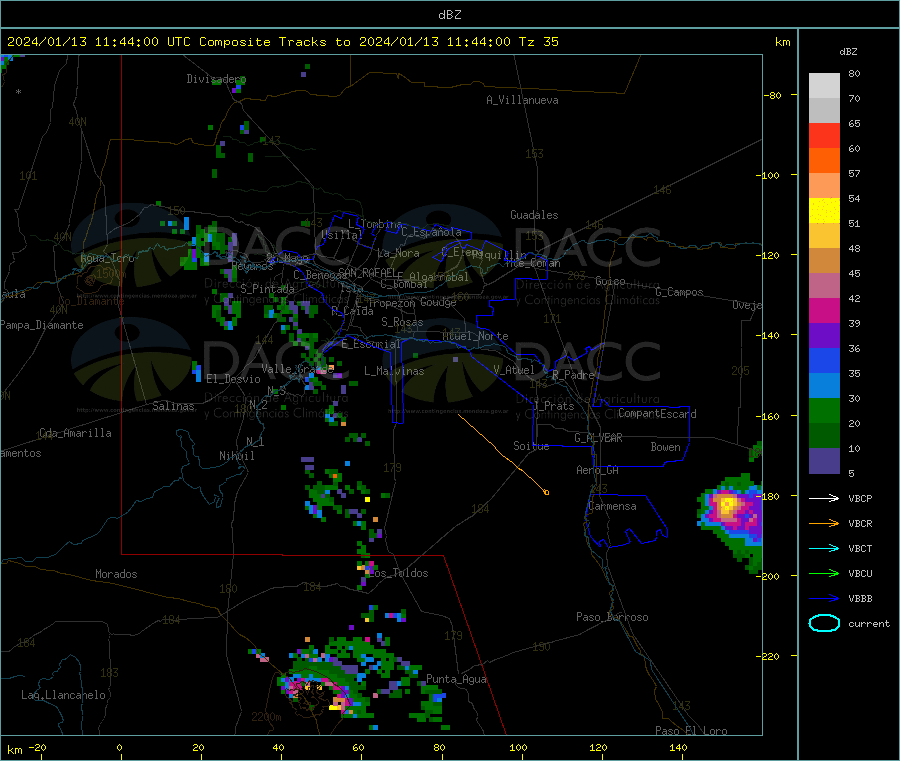Click the orange VBCR arrow legend icon
The image size is (900, 761).
point(824,523)
